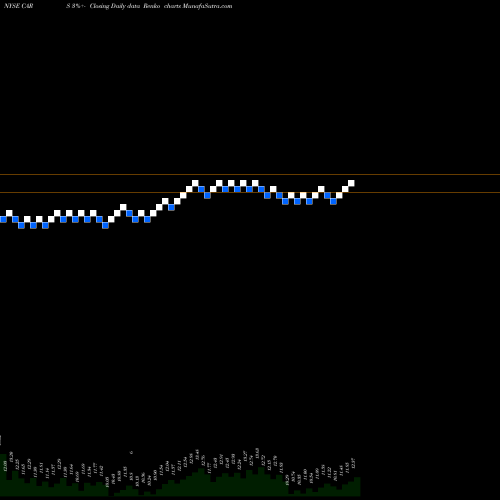Screen dimensions: 500x500
Task: Select the final white Renko brick
Action: pyautogui.click(x=351, y=183)
